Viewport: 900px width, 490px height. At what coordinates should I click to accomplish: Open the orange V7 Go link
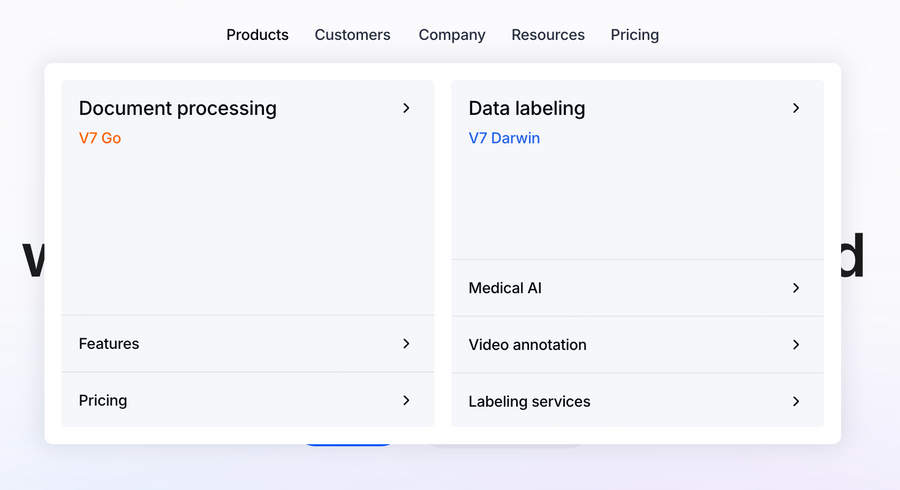[x=100, y=138]
